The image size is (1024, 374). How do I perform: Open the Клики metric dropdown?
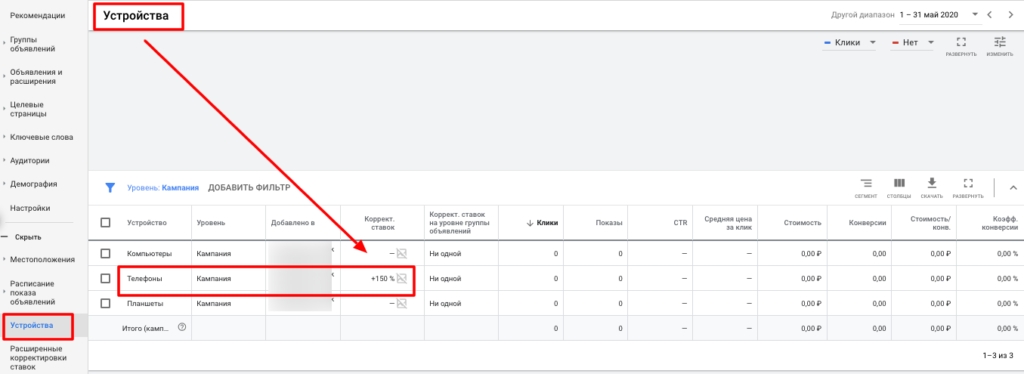tap(849, 42)
